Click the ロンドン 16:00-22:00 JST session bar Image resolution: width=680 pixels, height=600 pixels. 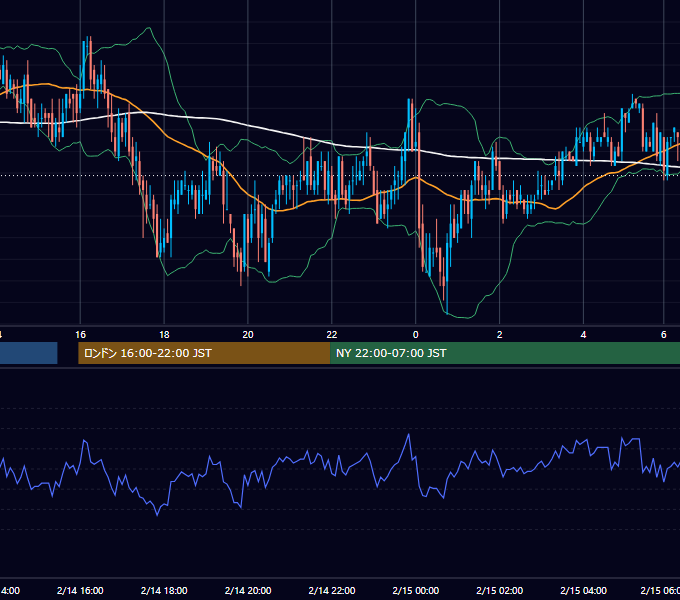point(204,353)
